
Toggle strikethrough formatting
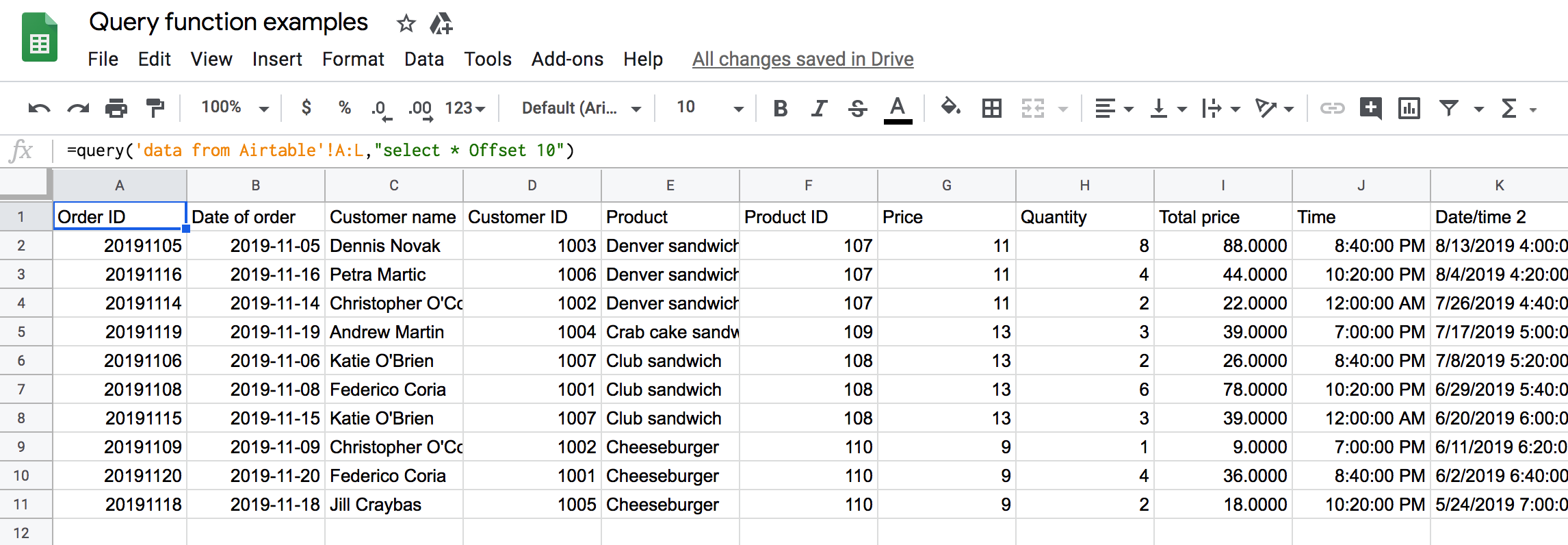tap(857, 108)
